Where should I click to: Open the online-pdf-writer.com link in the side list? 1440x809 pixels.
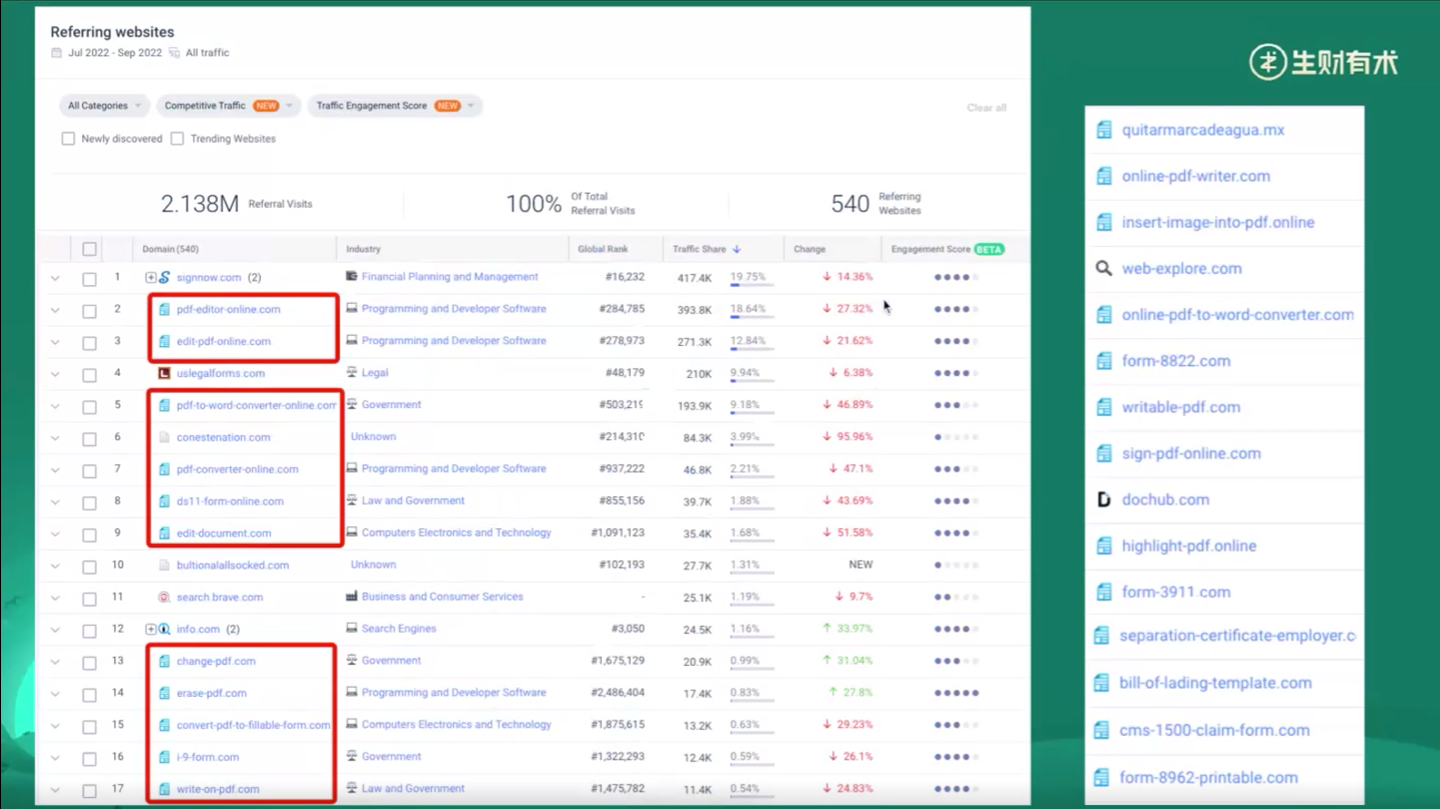(x=1196, y=176)
